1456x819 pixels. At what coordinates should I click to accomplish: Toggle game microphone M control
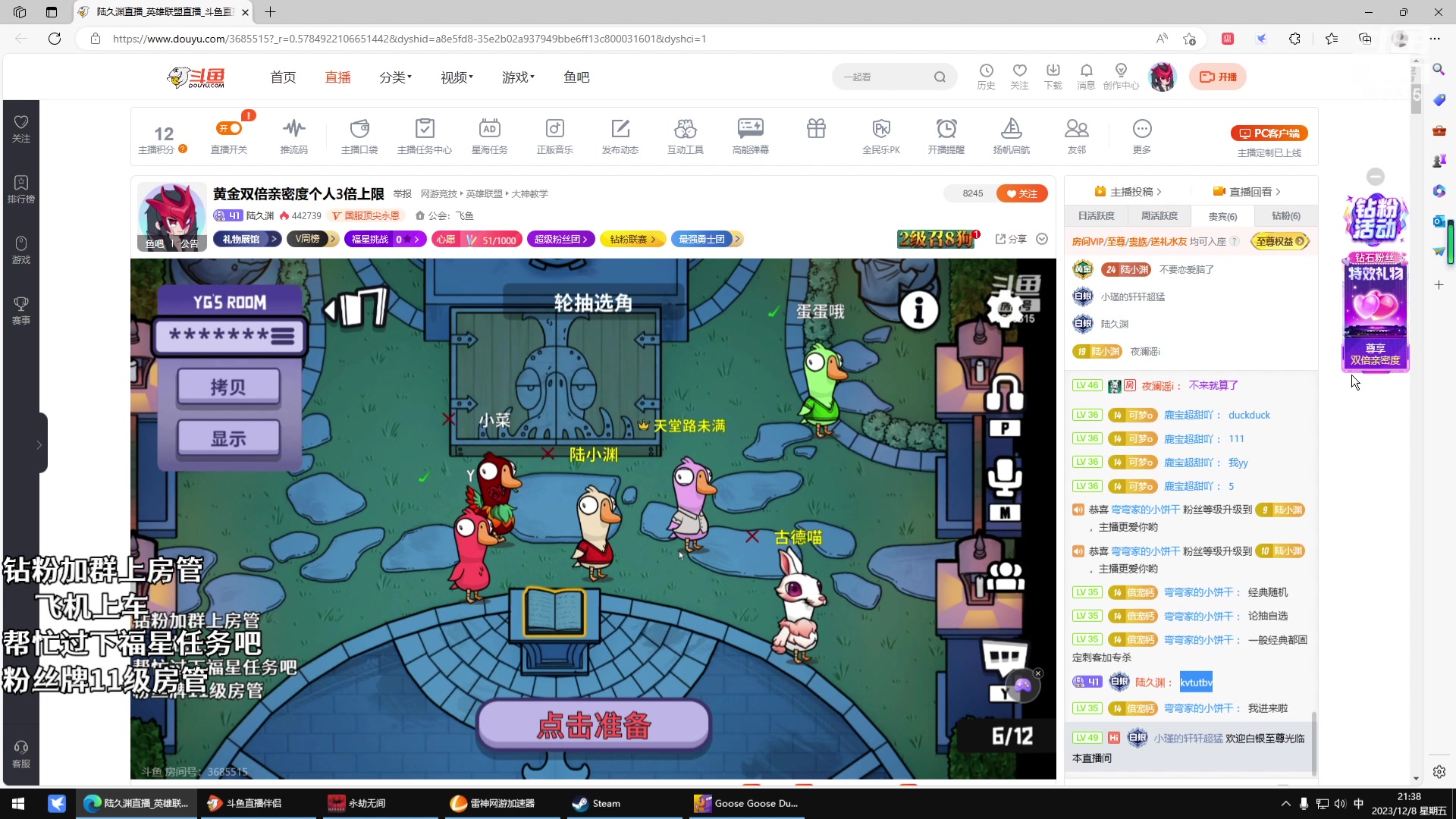[1005, 491]
